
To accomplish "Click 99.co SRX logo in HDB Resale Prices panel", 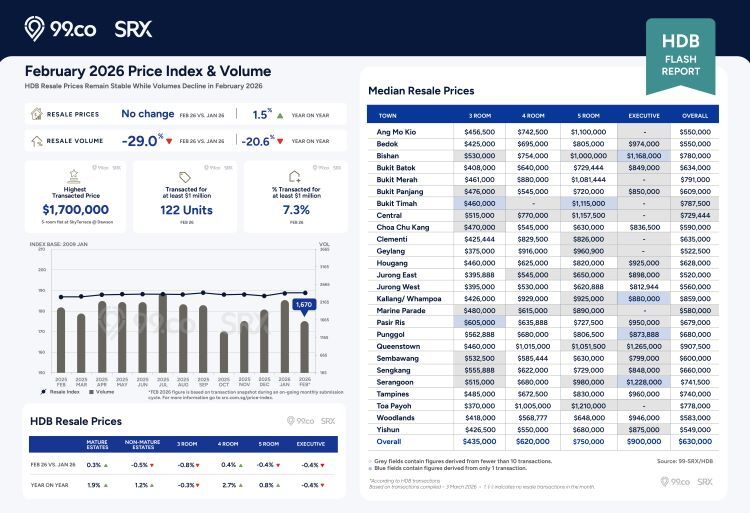I will tap(311, 421).
